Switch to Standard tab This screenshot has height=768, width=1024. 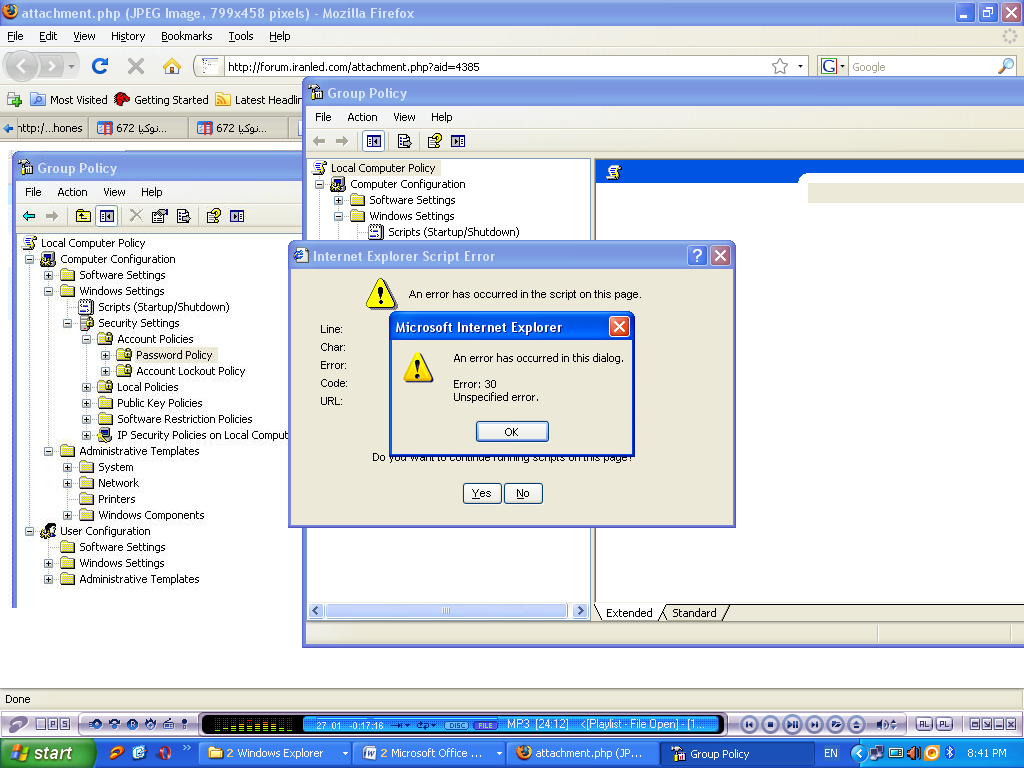coord(694,613)
